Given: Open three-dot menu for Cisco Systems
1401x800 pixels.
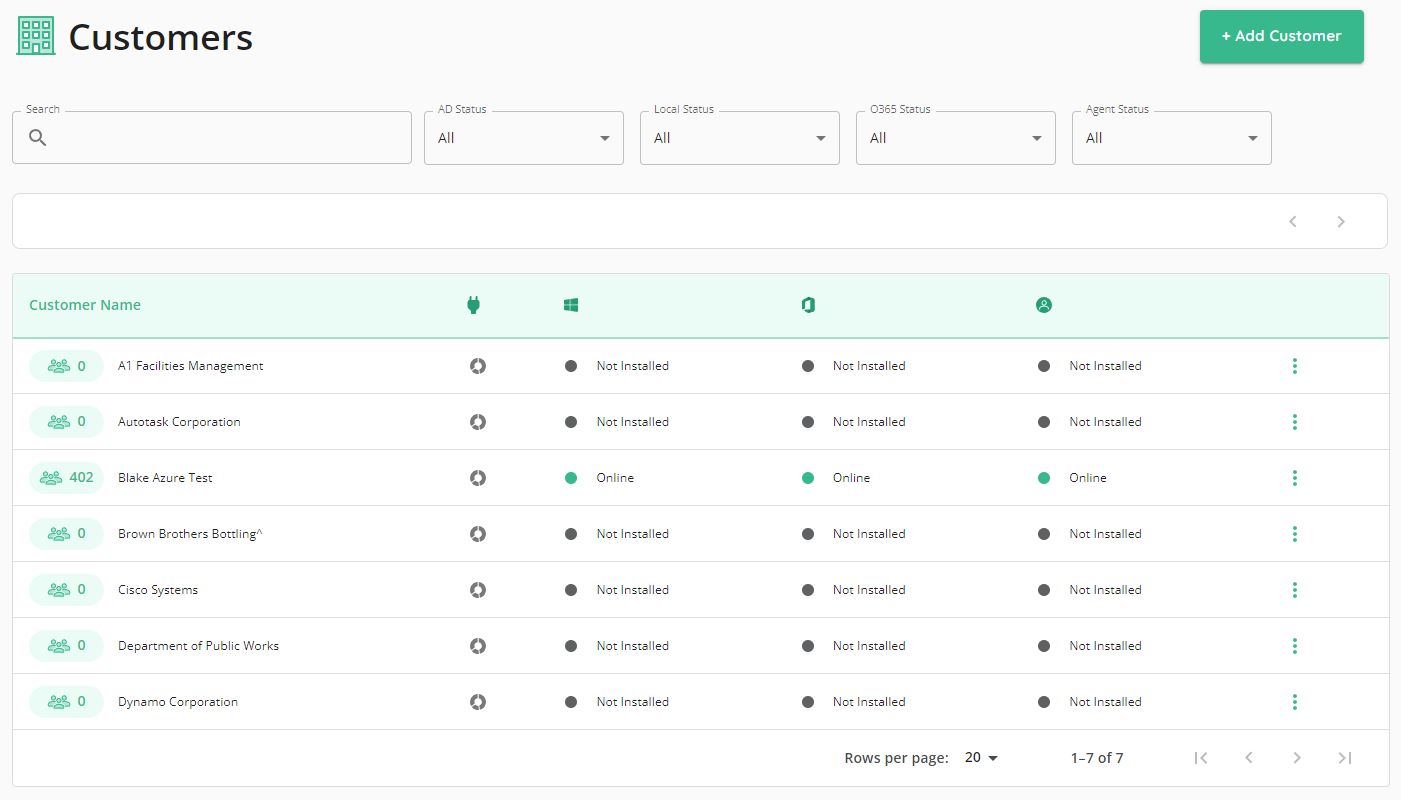Looking at the screenshot, I should (x=1294, y=590).
